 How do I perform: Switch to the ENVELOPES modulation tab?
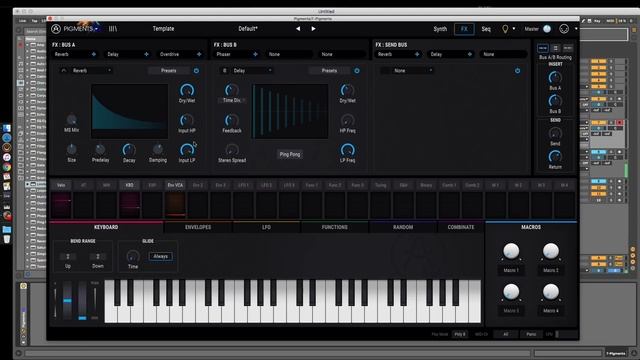pos(198,227)
